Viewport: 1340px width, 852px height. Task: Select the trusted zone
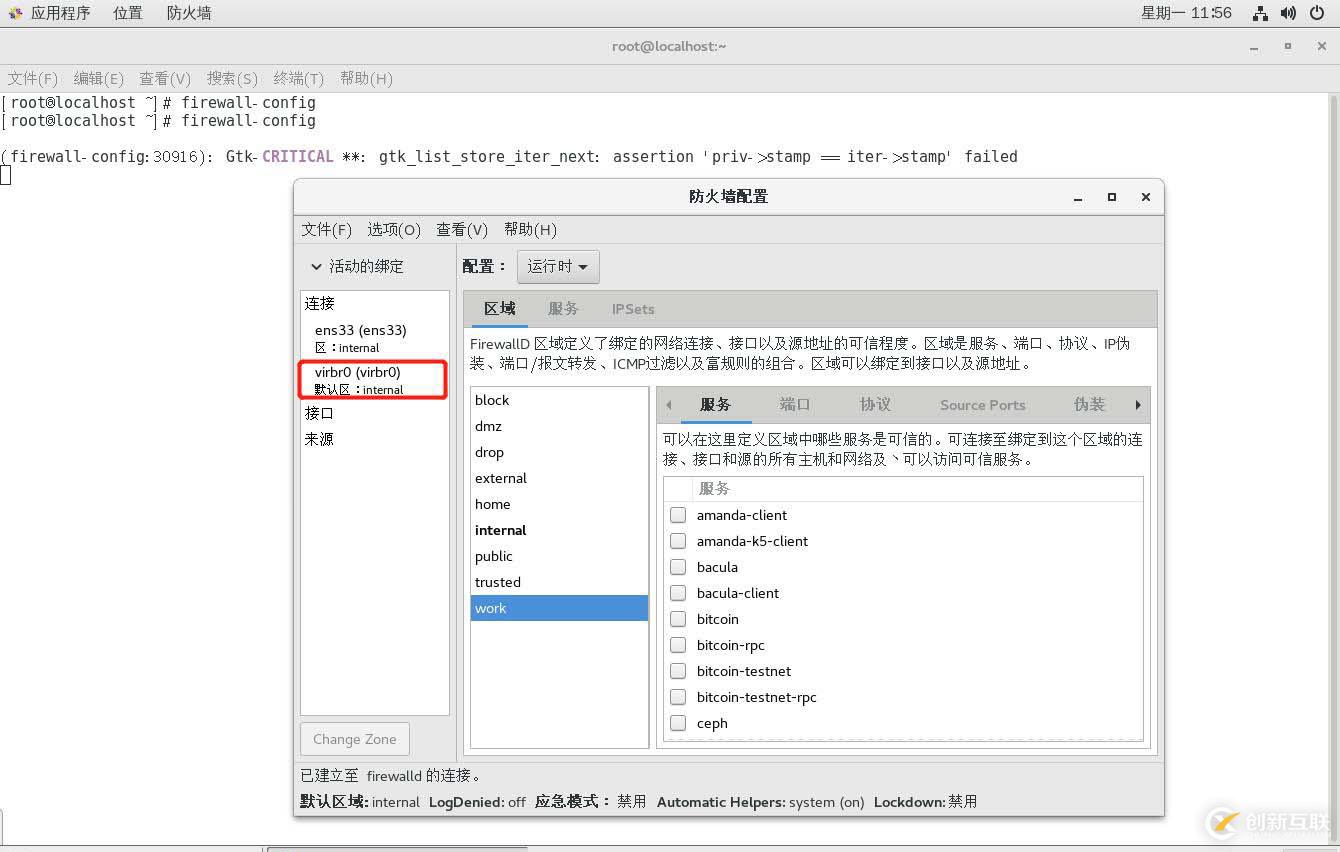pyautogui.click(x=559, y=582)
